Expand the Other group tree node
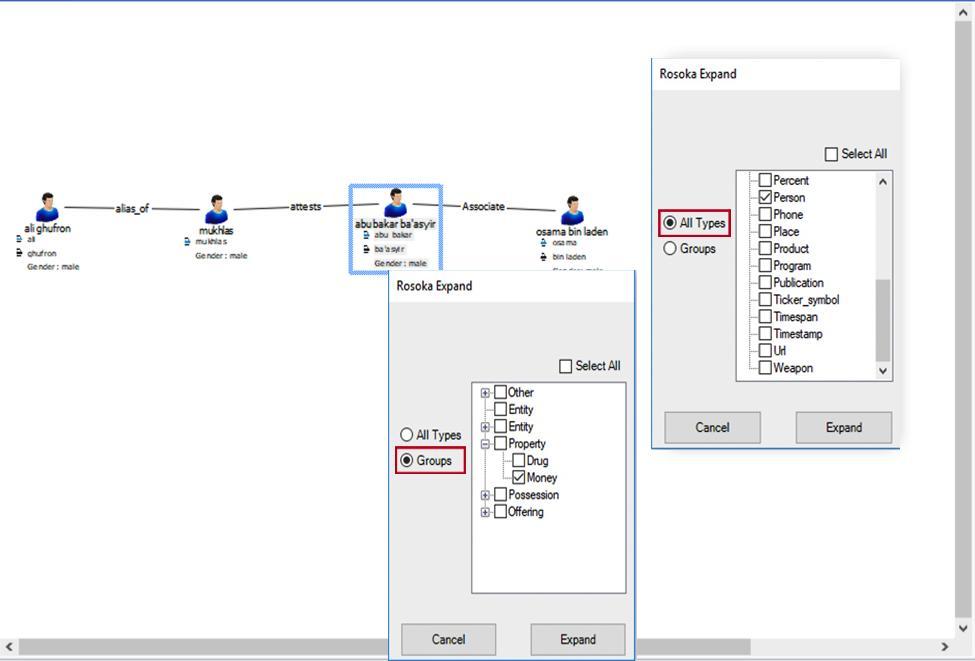This screenshot has width=975, height=661. [485, 393]
